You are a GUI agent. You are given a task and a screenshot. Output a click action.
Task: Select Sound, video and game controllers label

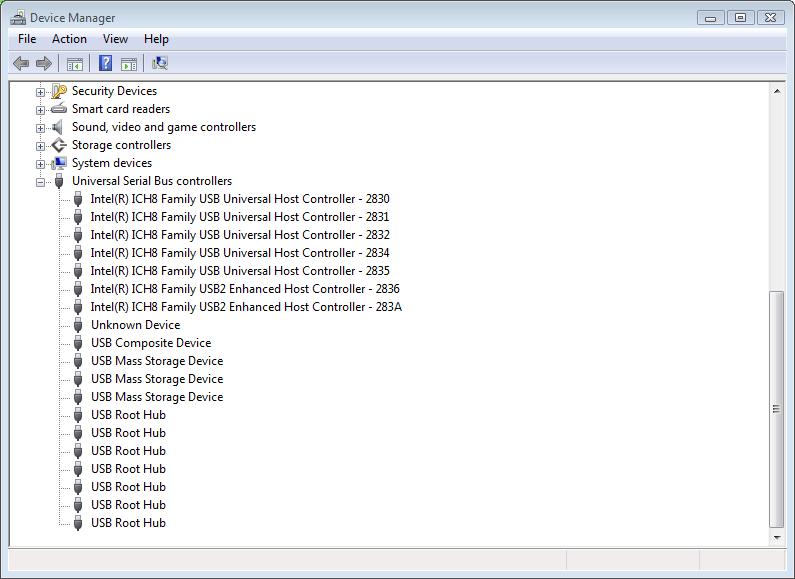[164, 127]
